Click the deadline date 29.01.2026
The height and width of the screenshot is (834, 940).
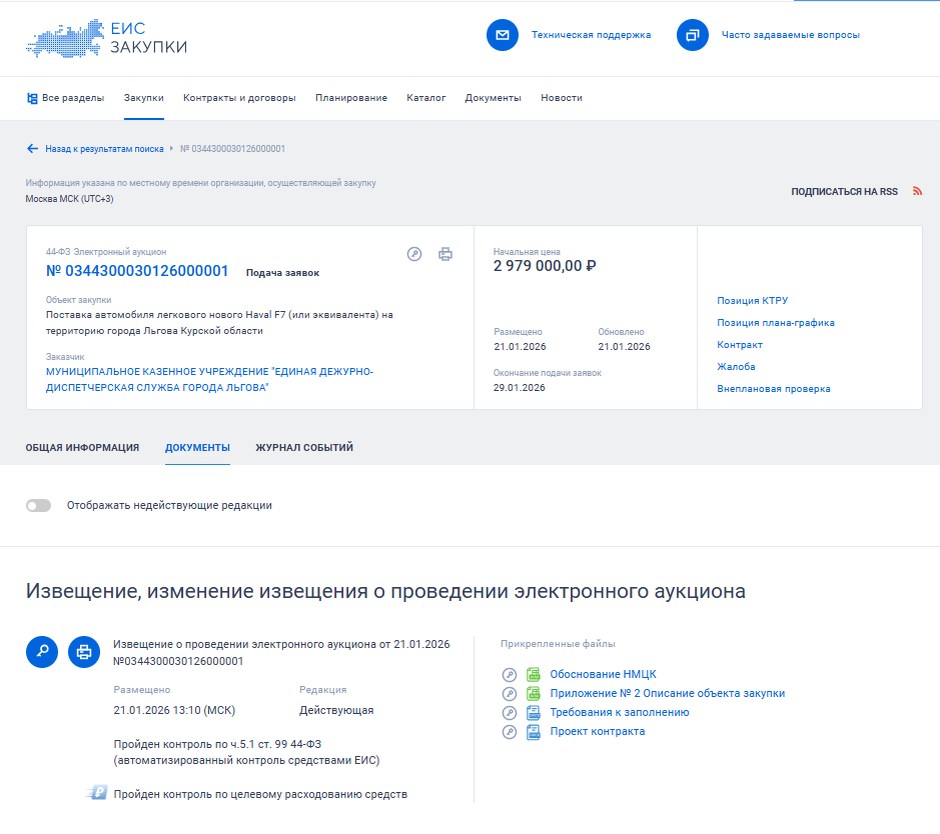click(x=519, y=388)
